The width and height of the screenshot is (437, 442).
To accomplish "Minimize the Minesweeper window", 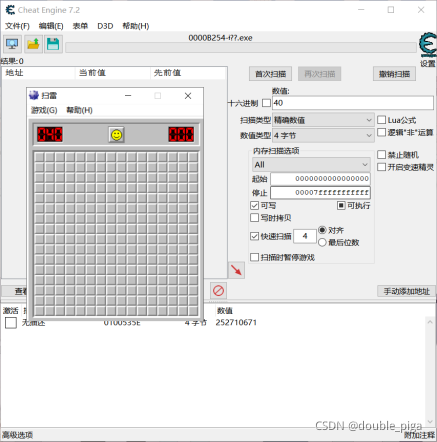I will 128,96.
